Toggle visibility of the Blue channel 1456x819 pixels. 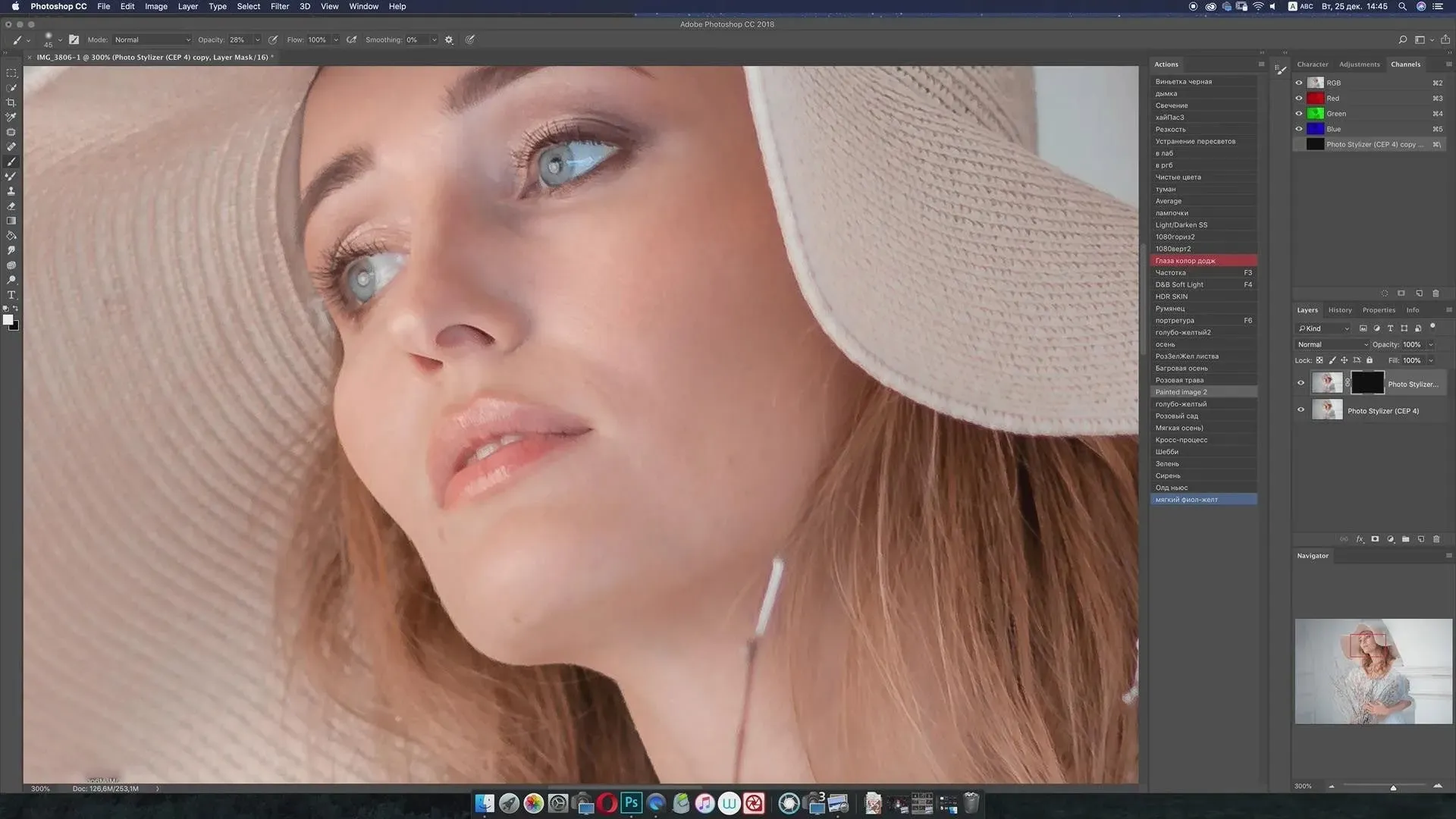[1299, 129]
